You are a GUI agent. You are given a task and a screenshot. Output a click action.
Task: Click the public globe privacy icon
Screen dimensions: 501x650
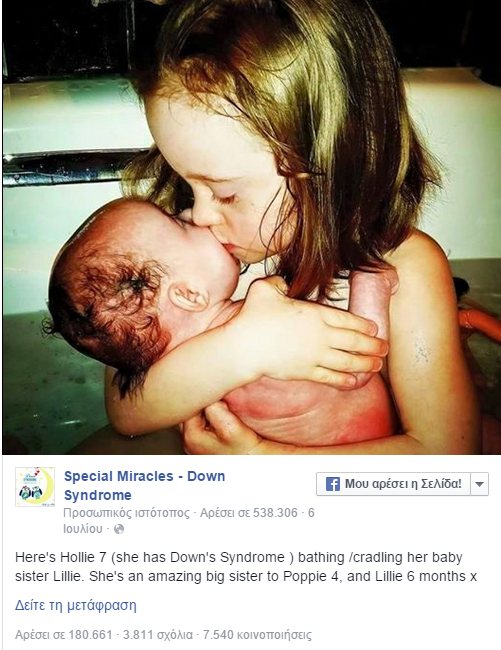click(119, 529)
